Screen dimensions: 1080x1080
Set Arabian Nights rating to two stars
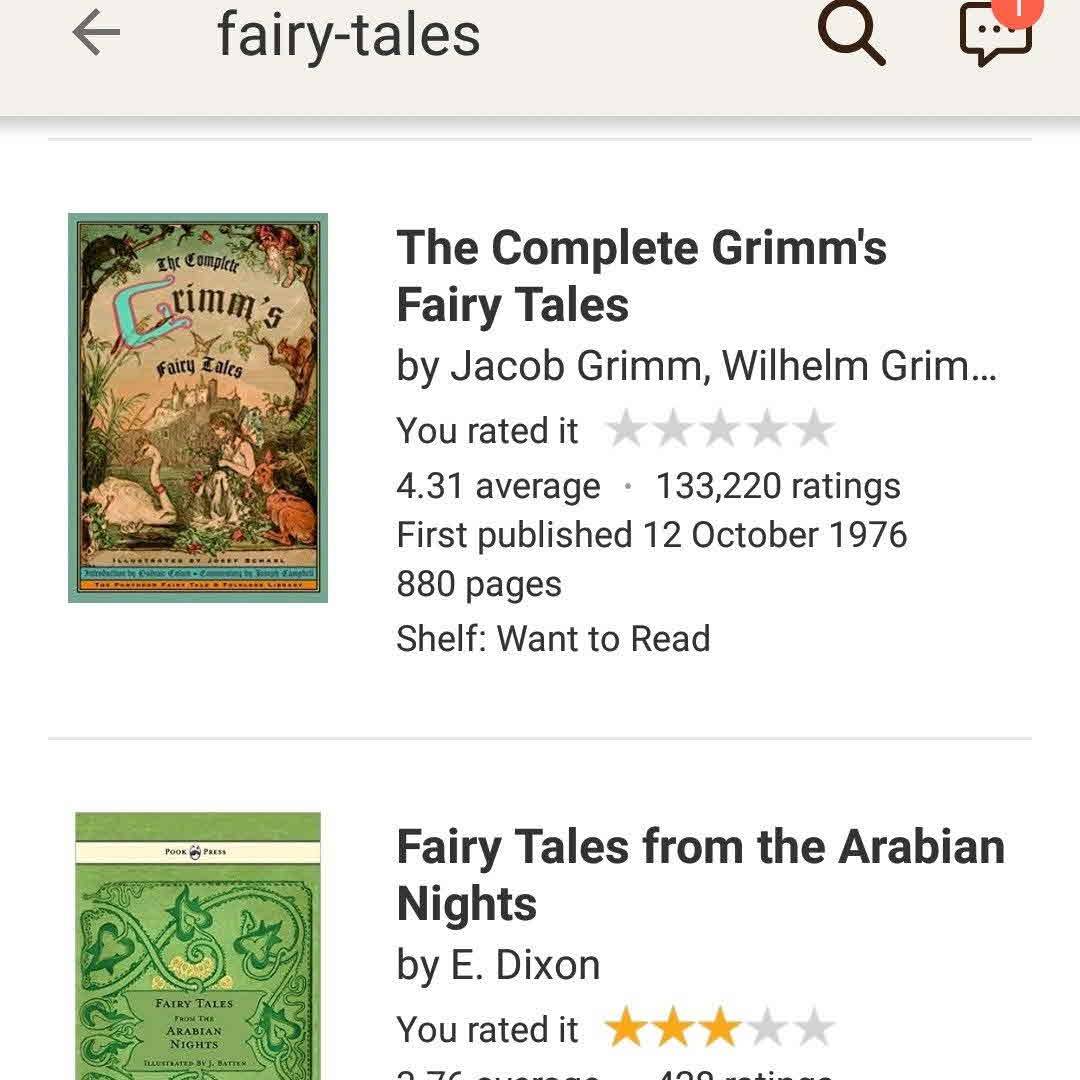[673, 1027]
